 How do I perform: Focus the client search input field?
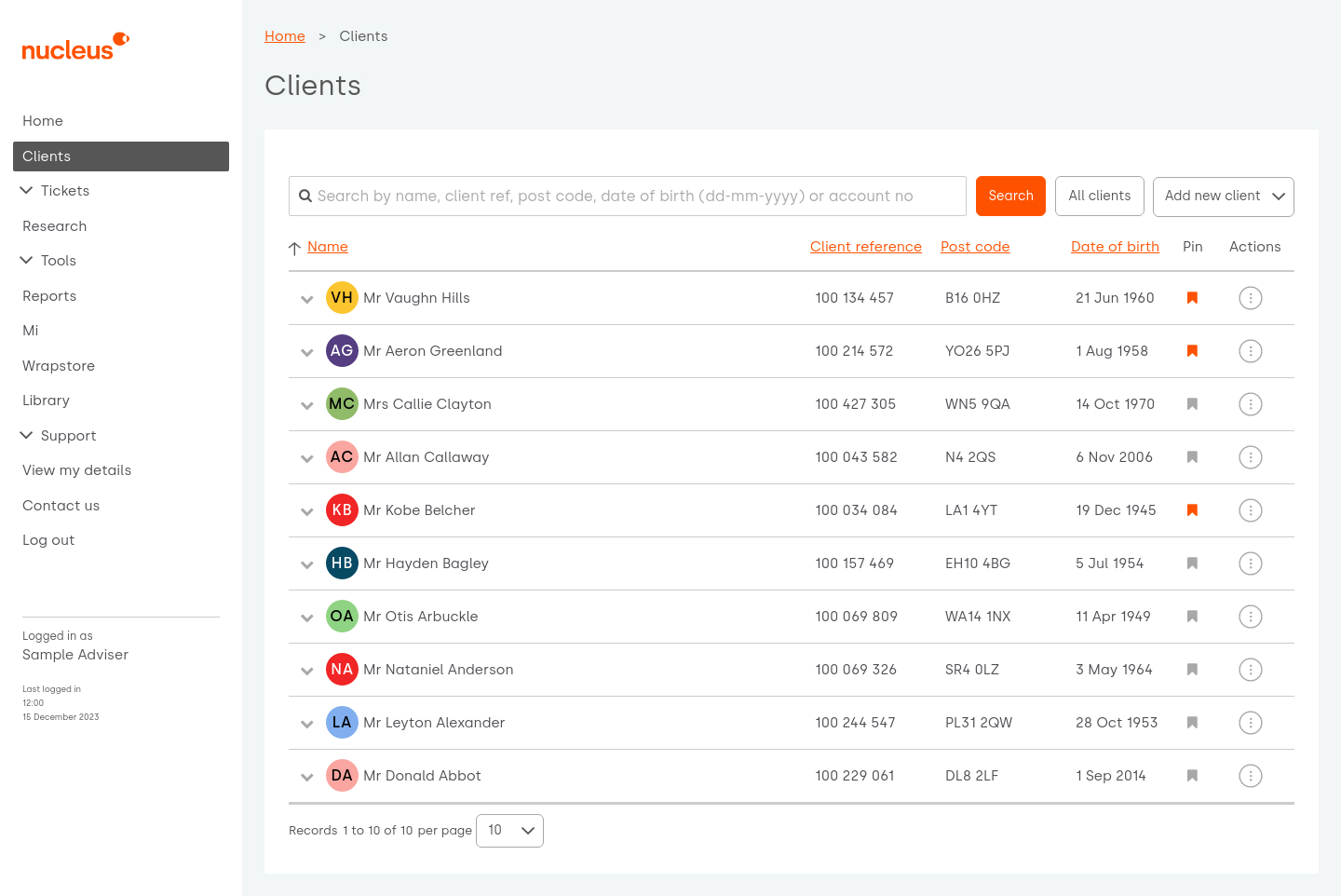coord(628,197)
